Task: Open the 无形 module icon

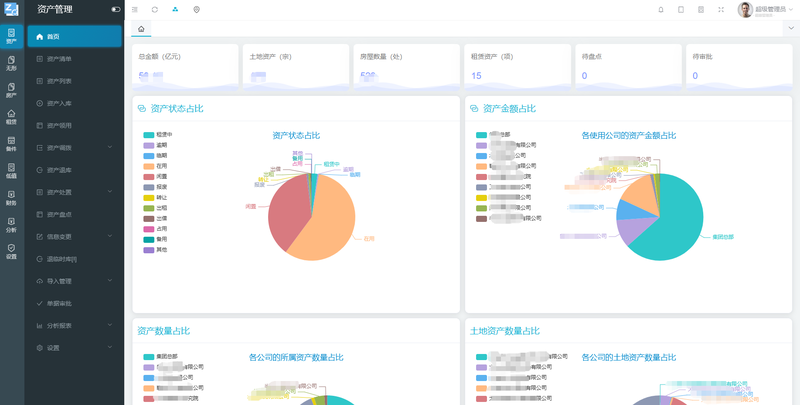Action: [11, 63]
